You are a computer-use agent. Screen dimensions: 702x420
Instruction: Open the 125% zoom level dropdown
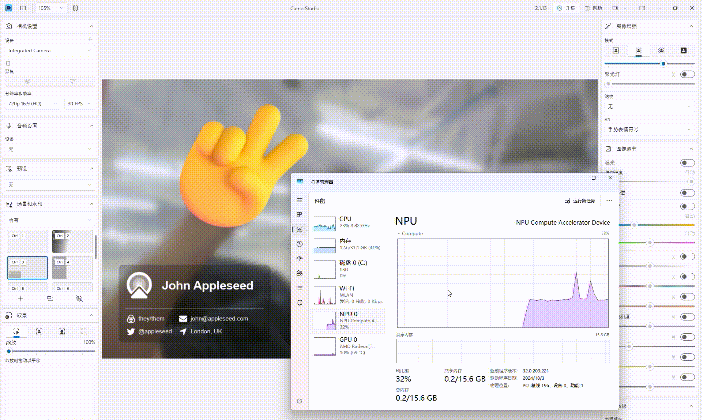click(x=49, y=7)
